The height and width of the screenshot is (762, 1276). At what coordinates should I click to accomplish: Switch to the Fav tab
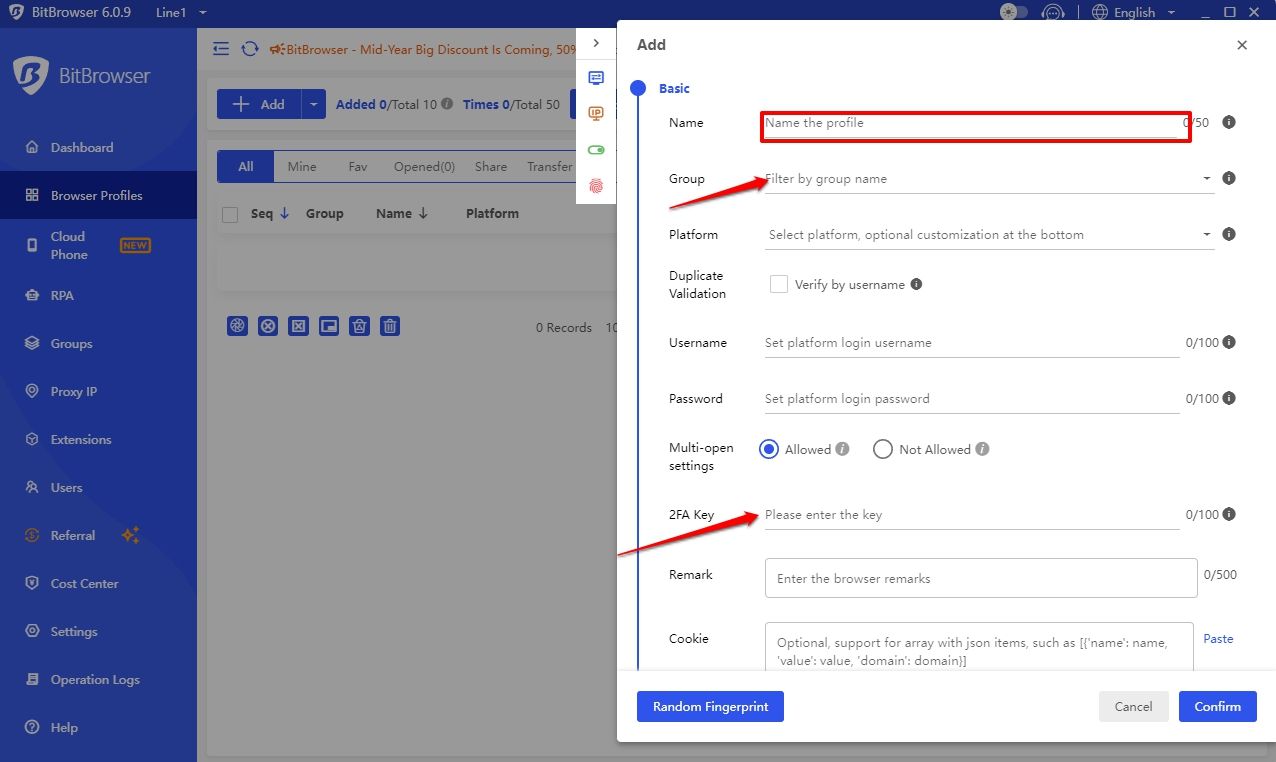(358, 167)
